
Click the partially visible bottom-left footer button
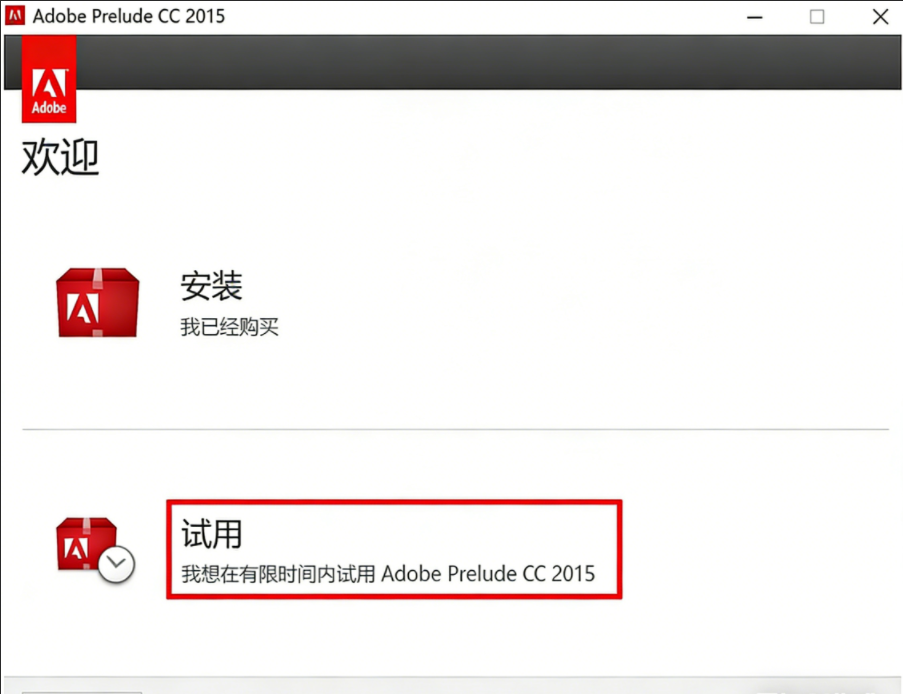tap(82, 690)
